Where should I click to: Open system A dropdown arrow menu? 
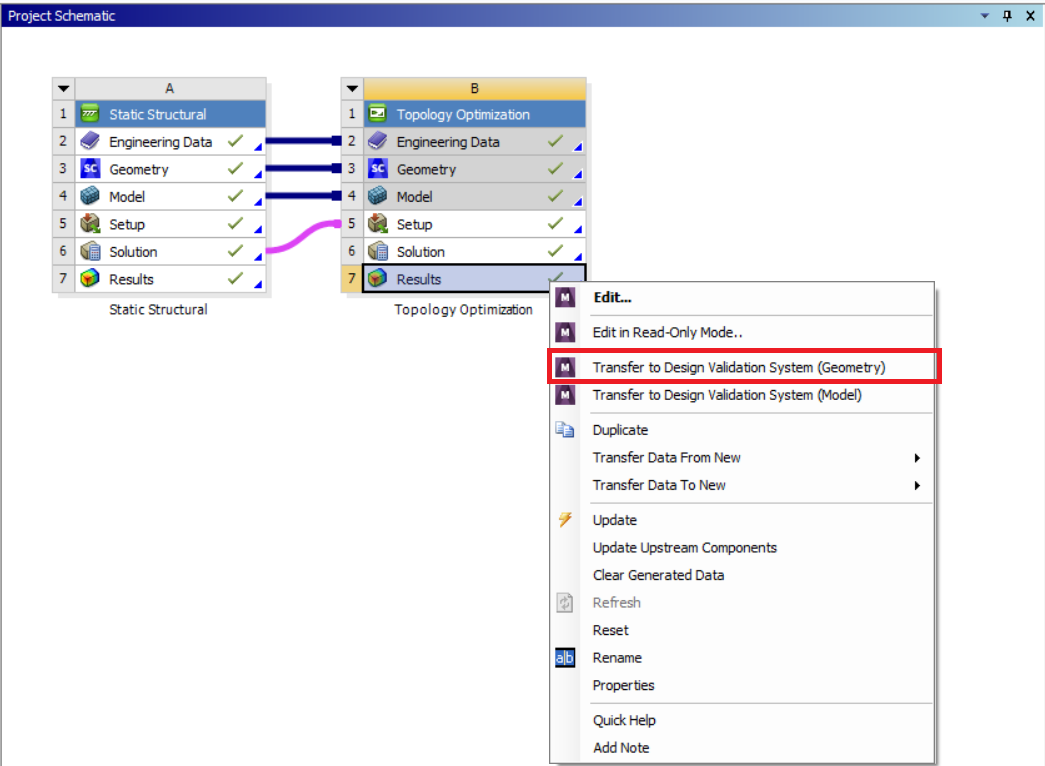point(63,88)
